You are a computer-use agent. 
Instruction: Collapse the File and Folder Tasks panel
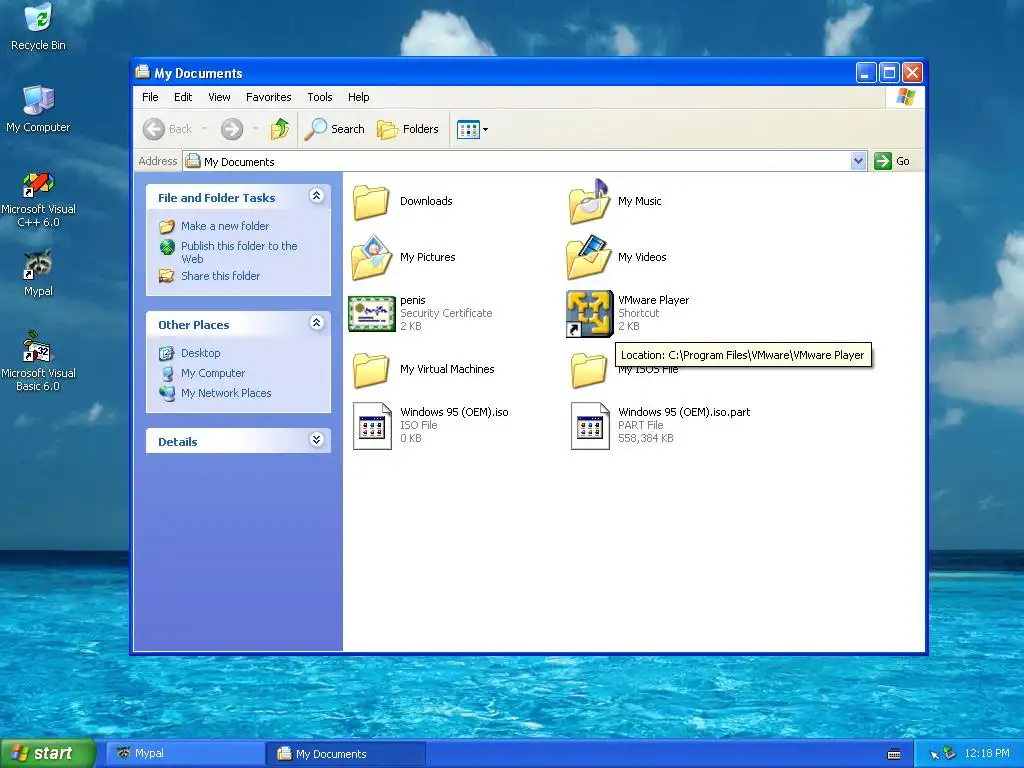pyautogui.click(x=317, y=196)
